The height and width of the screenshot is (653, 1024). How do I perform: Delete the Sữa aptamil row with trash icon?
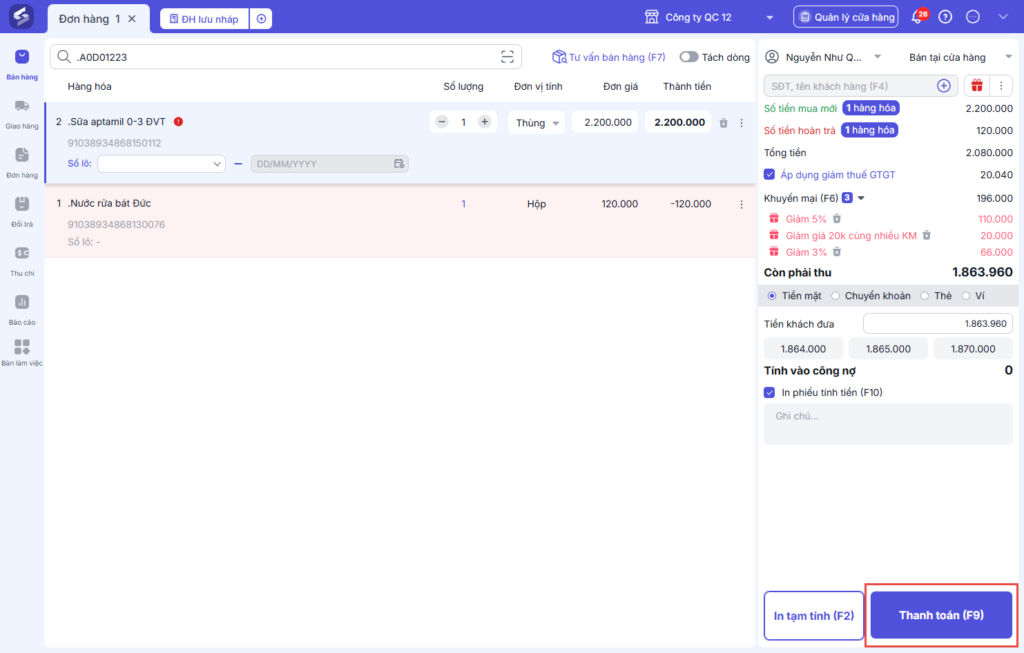pos(723,123)
